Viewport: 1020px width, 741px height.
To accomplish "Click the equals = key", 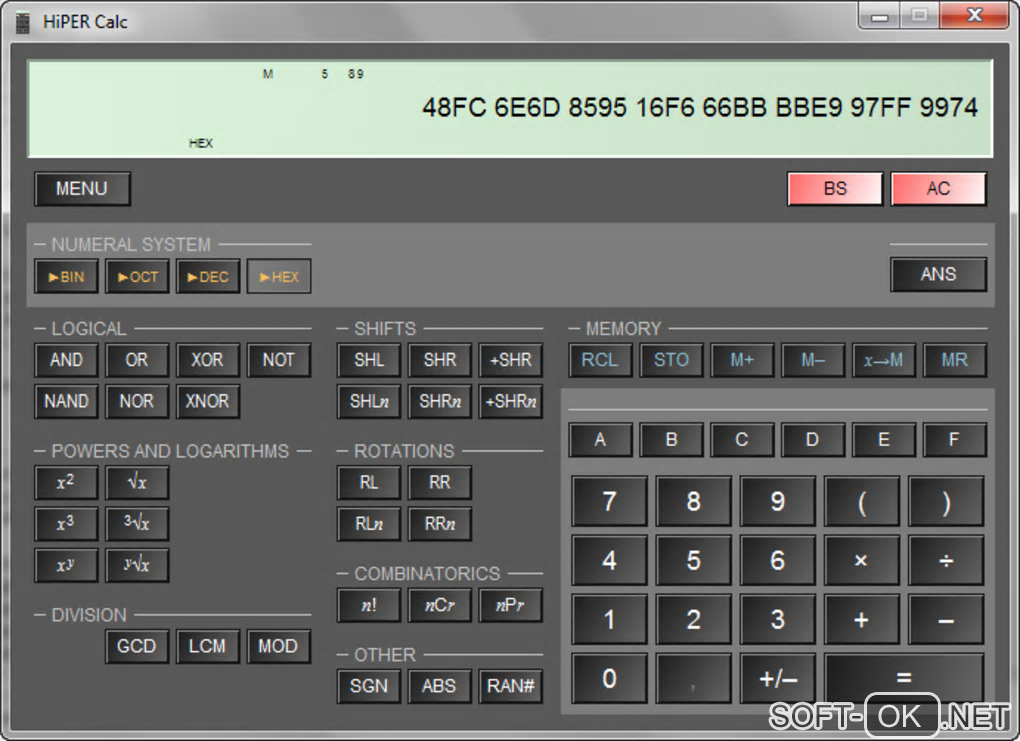I will 904,679.
